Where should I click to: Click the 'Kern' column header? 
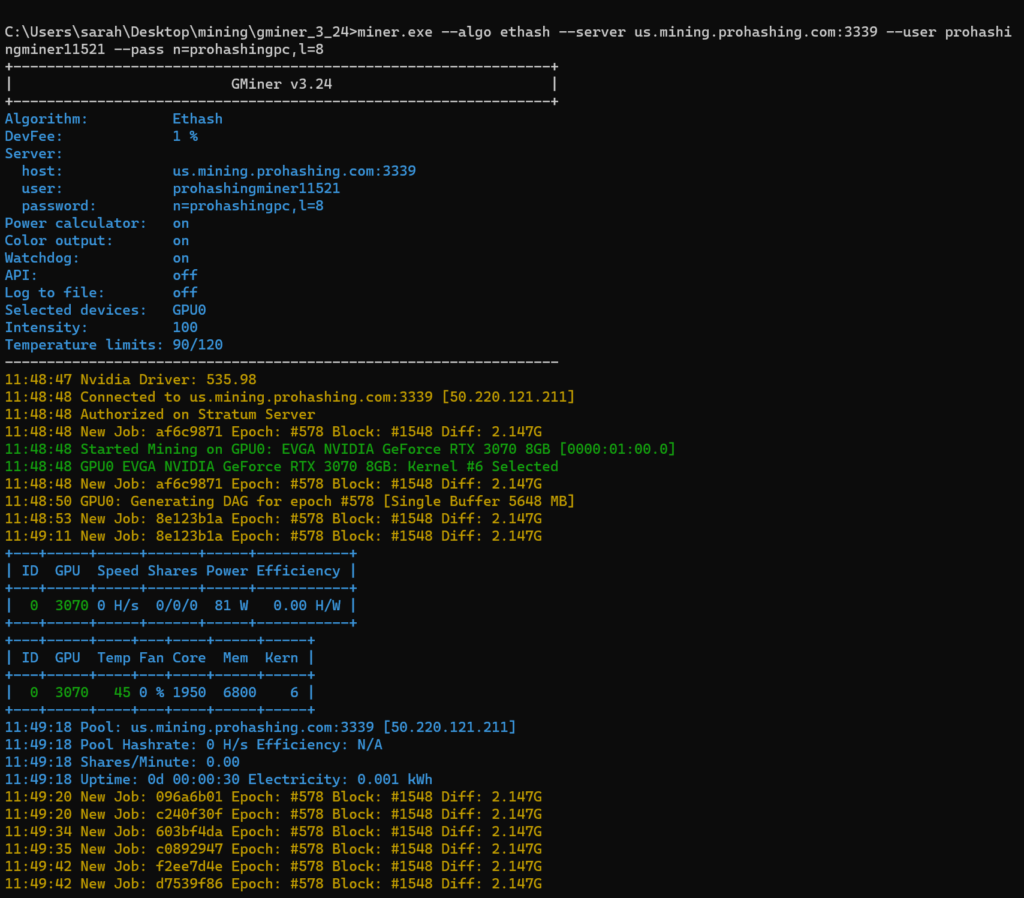point(281,658)
